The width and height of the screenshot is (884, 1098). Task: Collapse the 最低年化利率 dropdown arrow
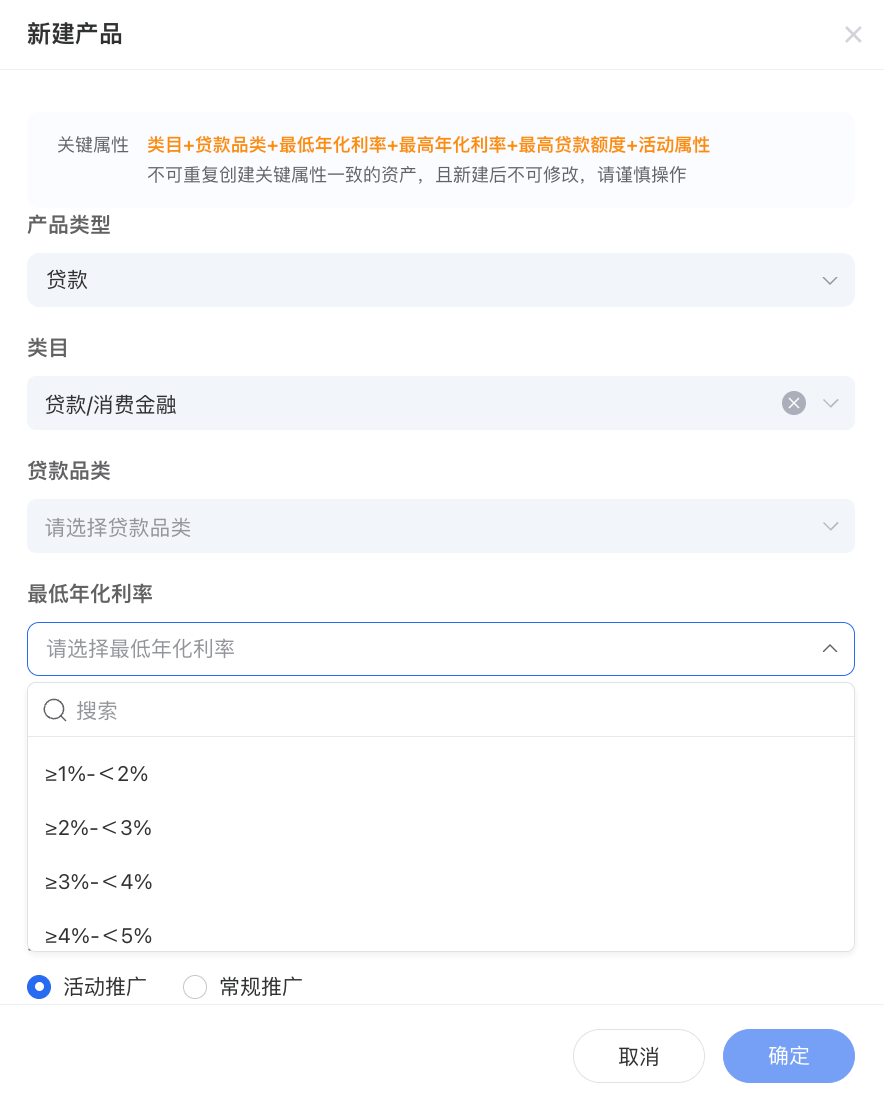(829, 649)
